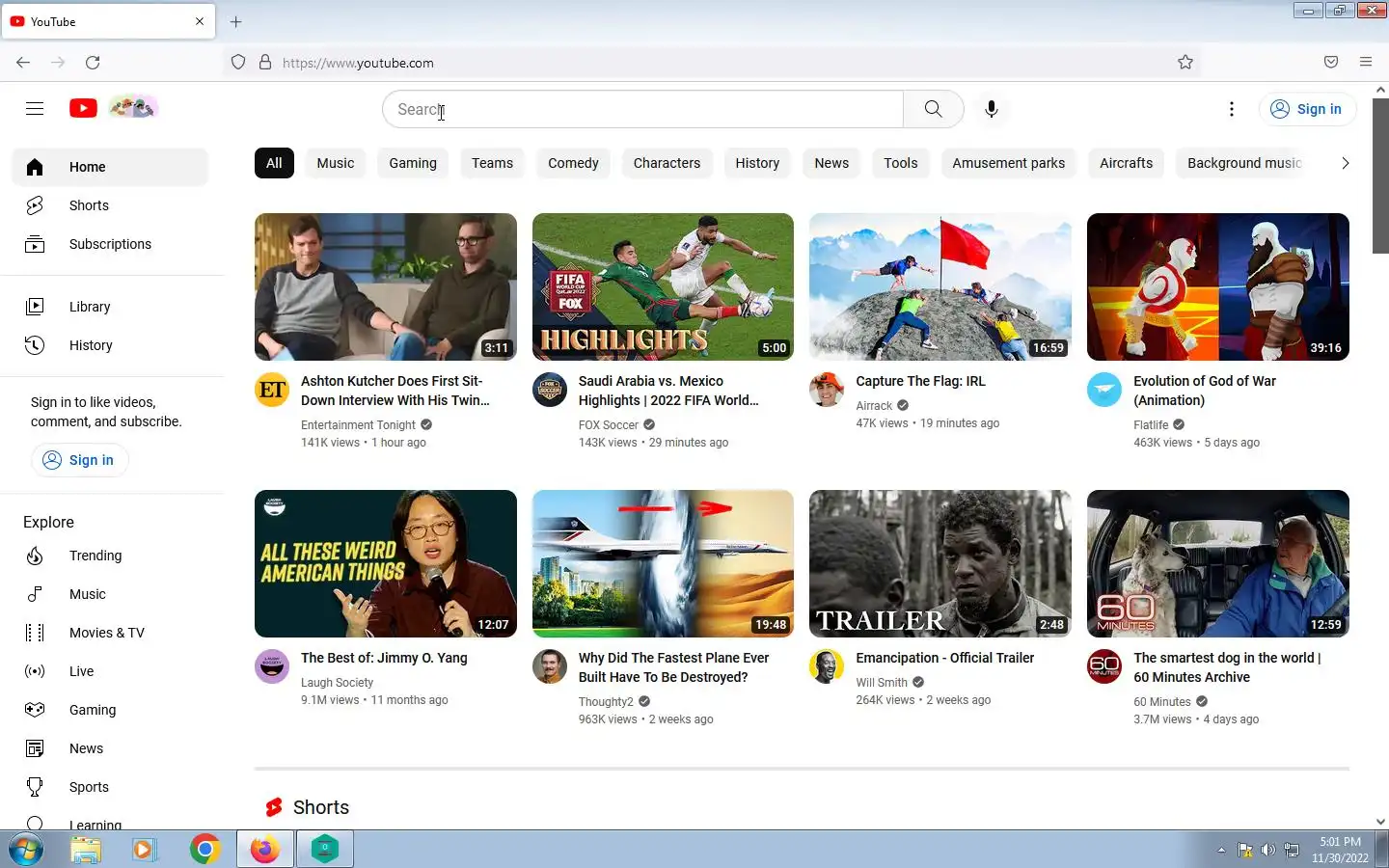The height and width of the screenshot is (868, 1389).
Task: Go back to previous page
Action: coord(23,63)
